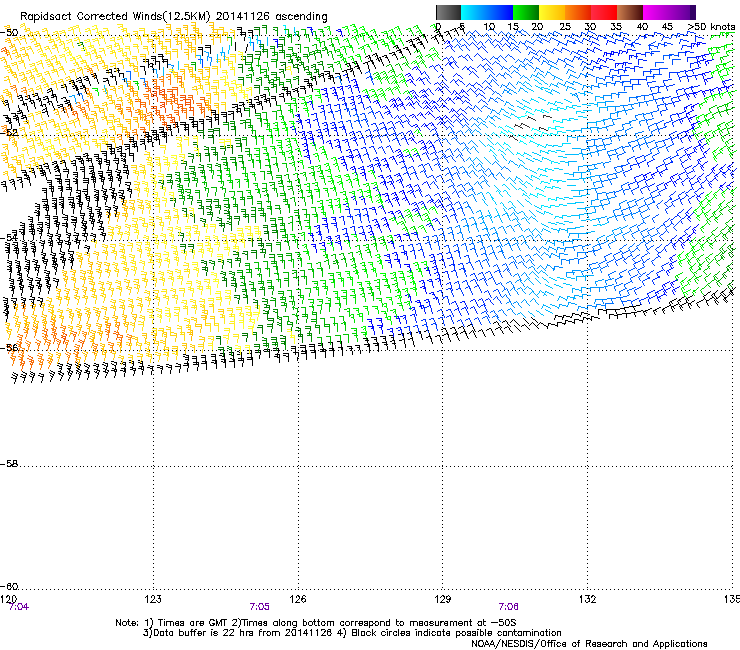Click the gray 0-5 knots legend segment
The height and width of the screenshot is (650, 740).
click(448, 12)
